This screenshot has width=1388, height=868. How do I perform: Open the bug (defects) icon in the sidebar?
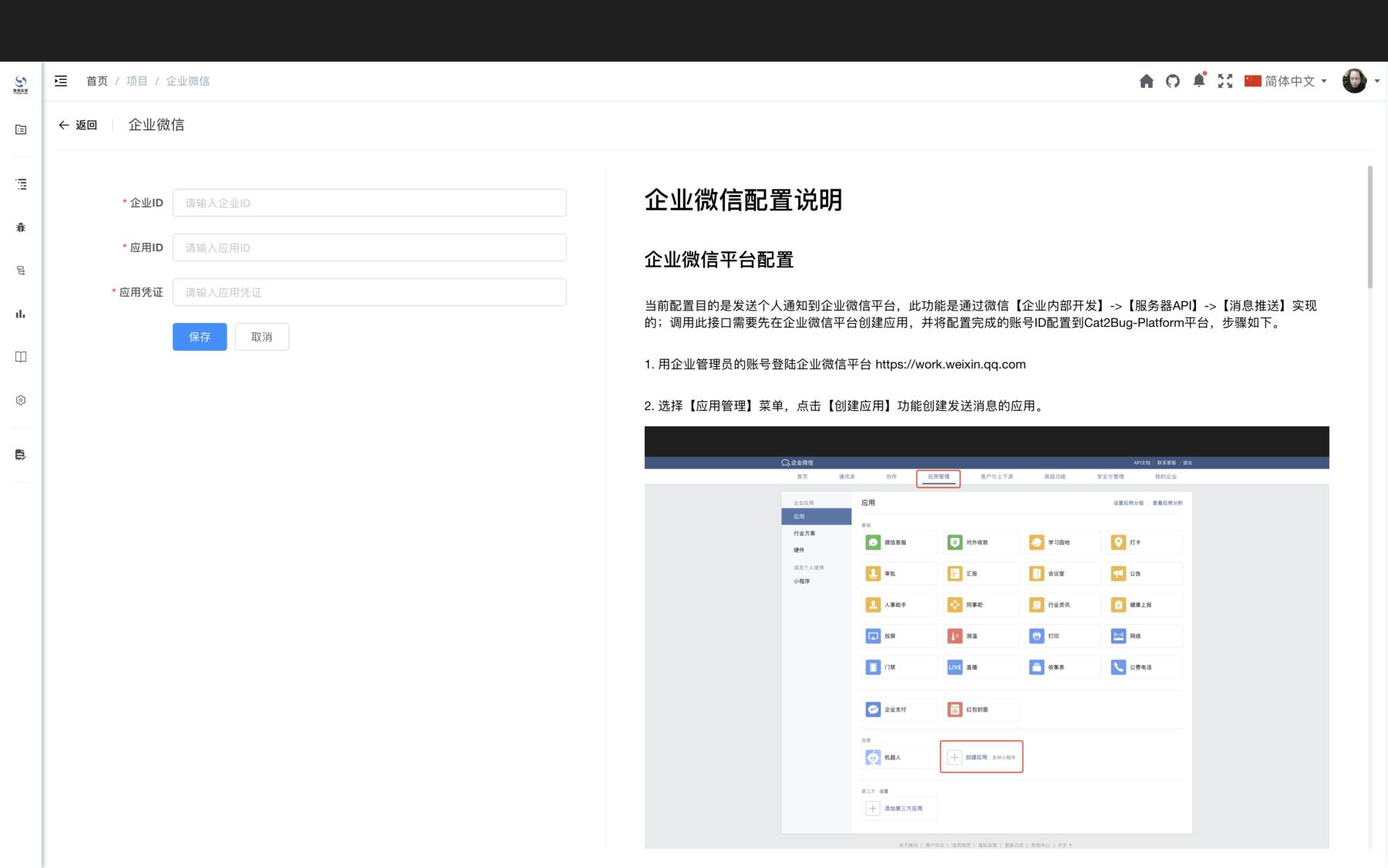coord(21,227)
